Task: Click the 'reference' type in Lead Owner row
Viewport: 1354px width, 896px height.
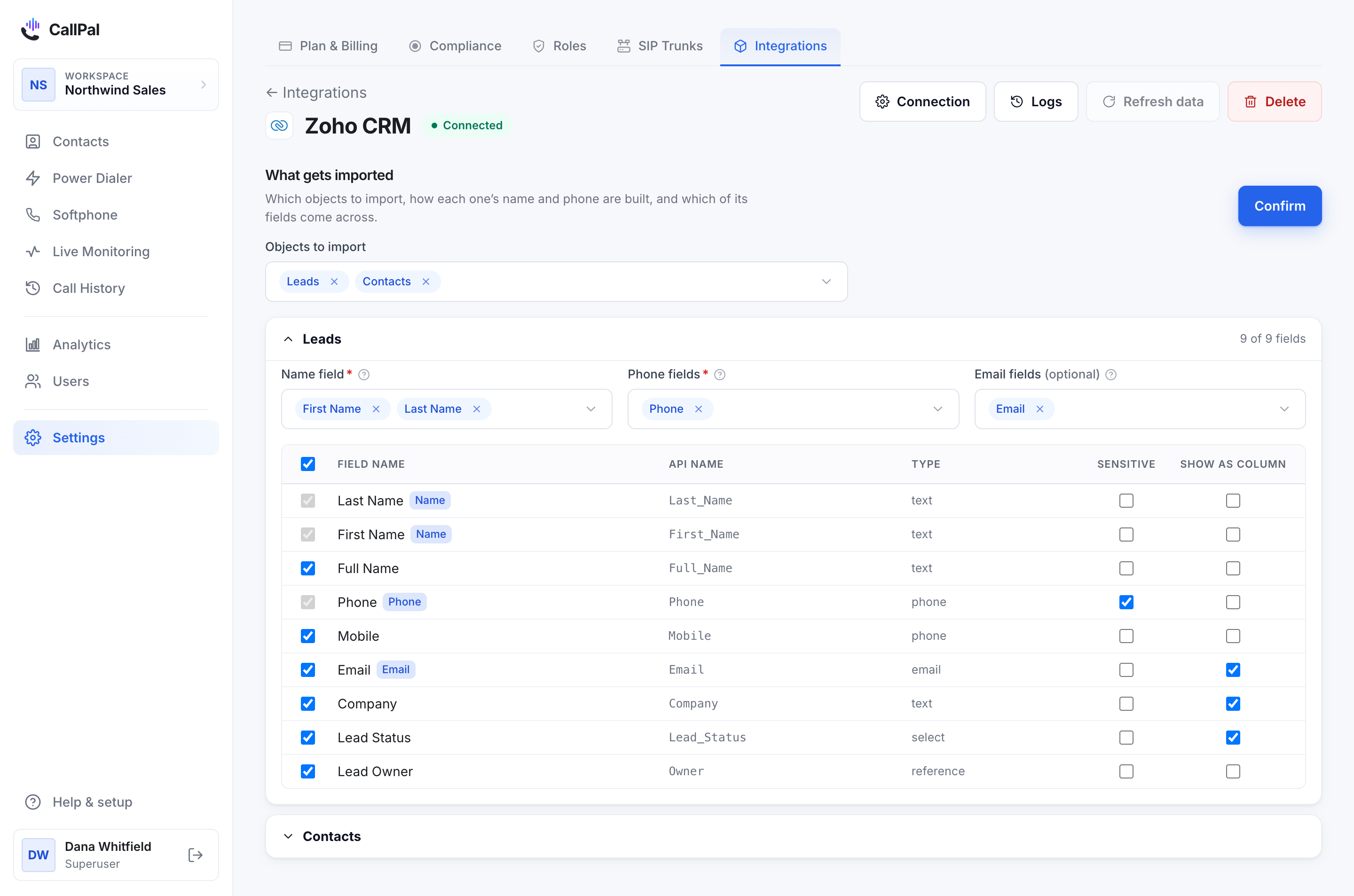Action: point(938,771)
